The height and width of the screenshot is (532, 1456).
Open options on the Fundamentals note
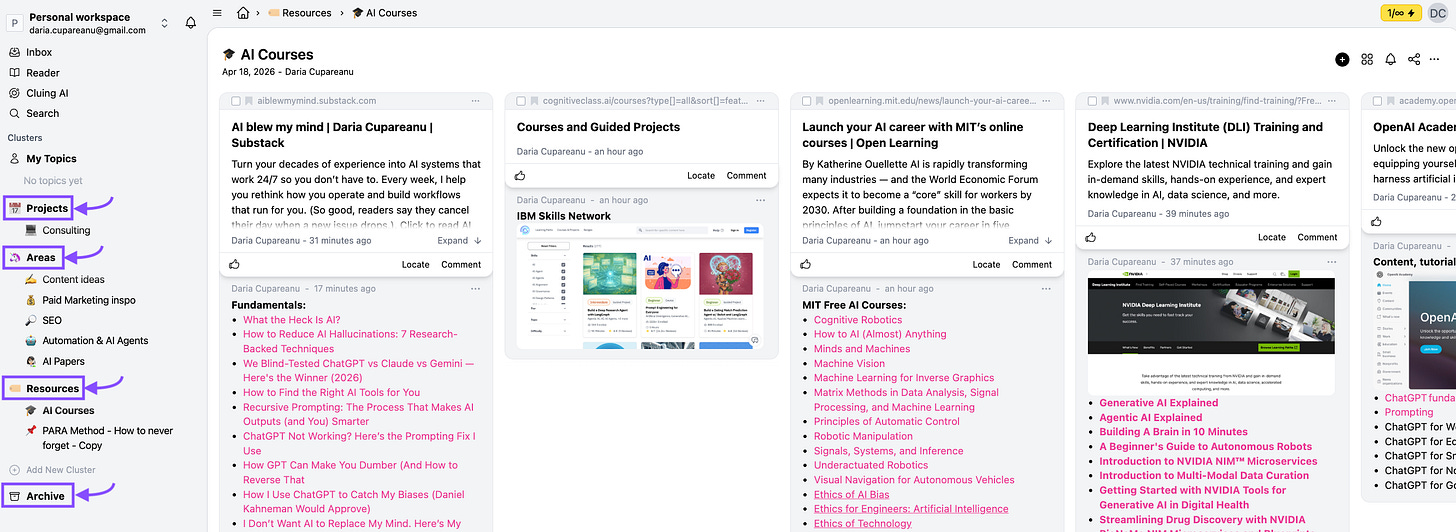pyautogui.click(x=476, y=288)
